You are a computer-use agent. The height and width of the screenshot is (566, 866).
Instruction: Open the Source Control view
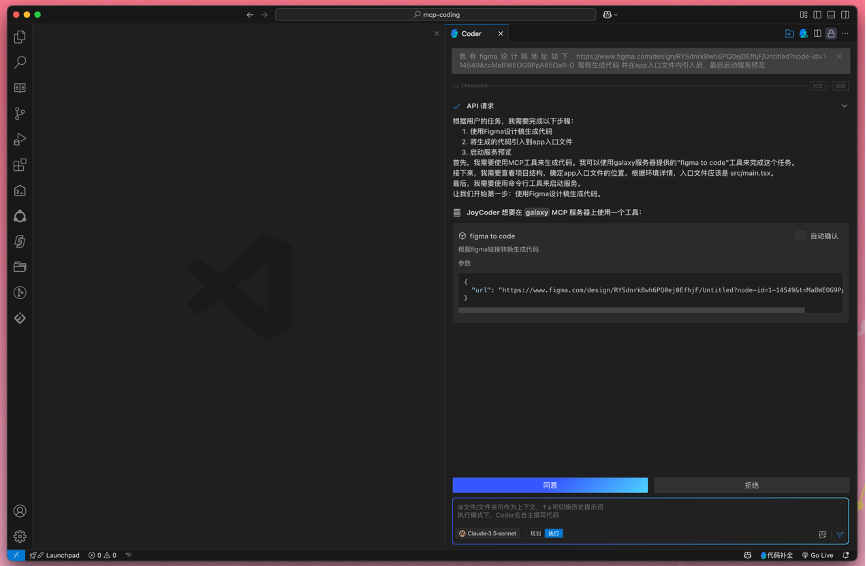[x=20, y=114]
